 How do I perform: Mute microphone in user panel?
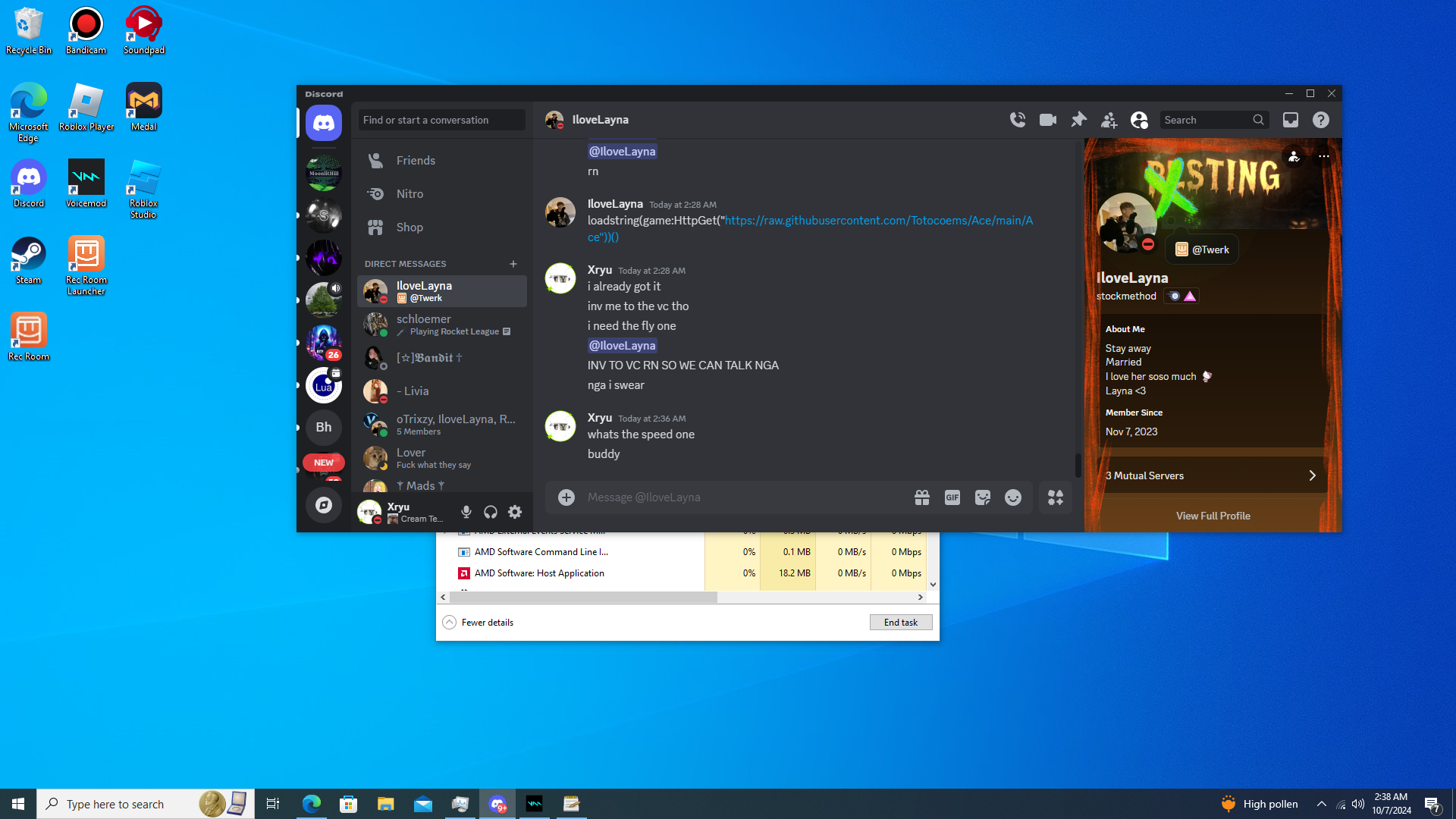pos(466,513)
